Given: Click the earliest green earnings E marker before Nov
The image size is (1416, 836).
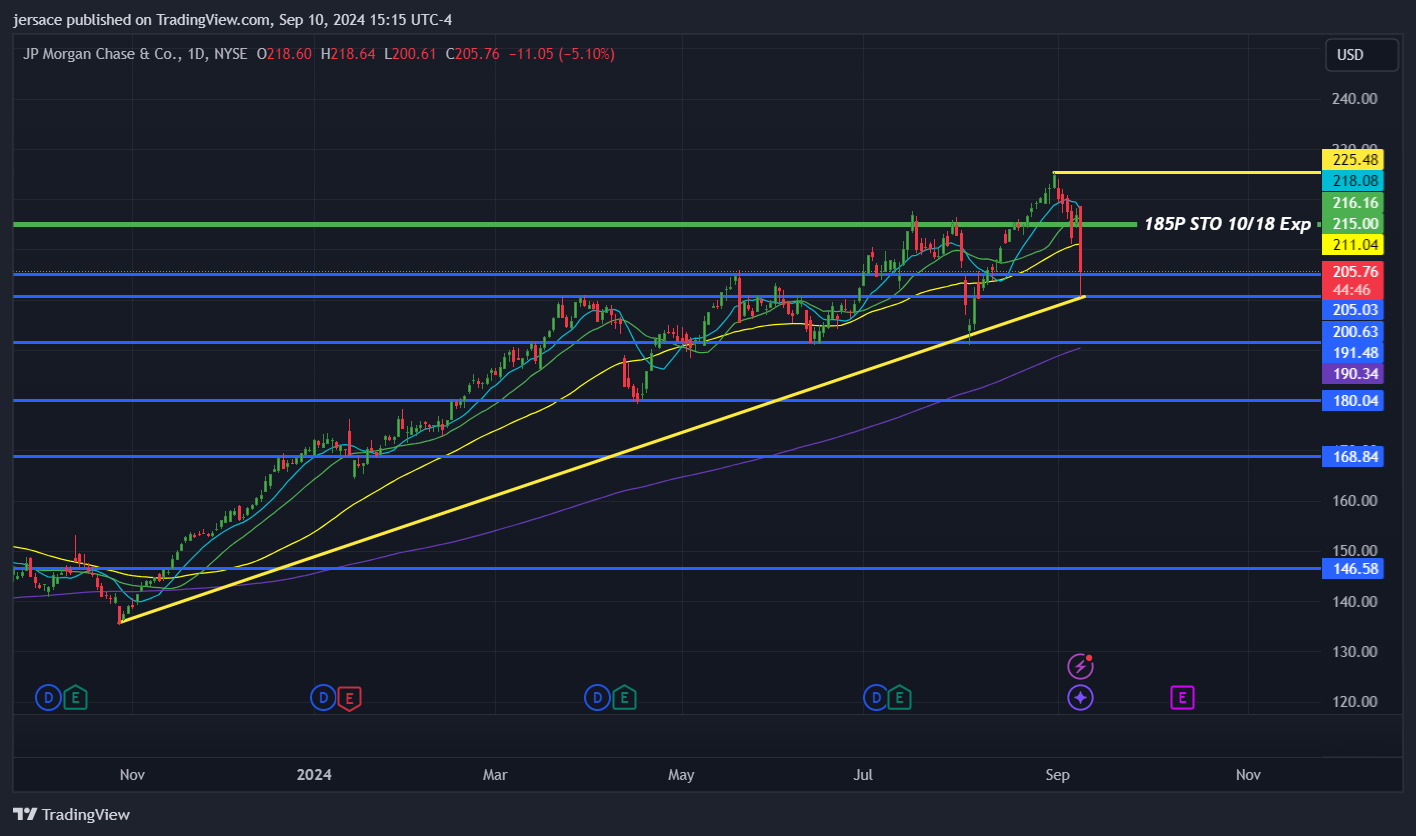Looking at the screenshot, I should pyautogui.click(x=75, y=698).
